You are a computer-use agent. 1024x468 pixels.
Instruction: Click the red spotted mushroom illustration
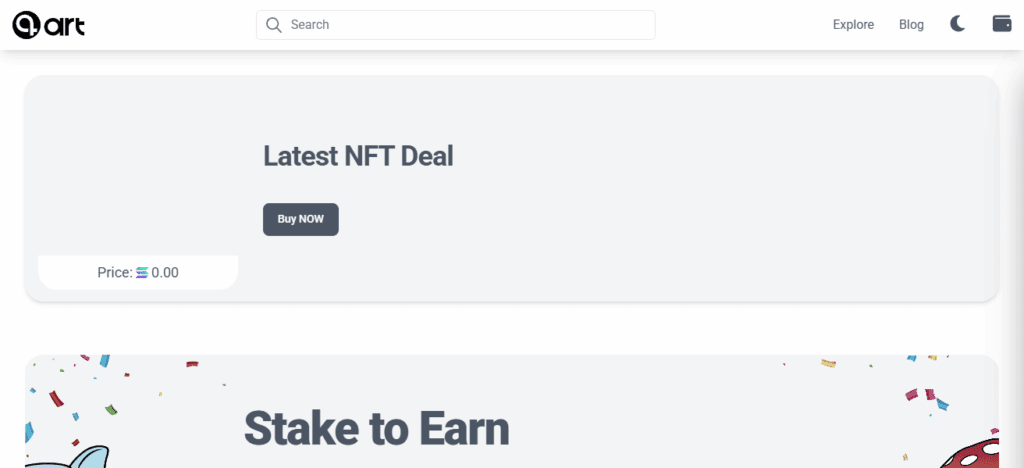click(973, 452)
